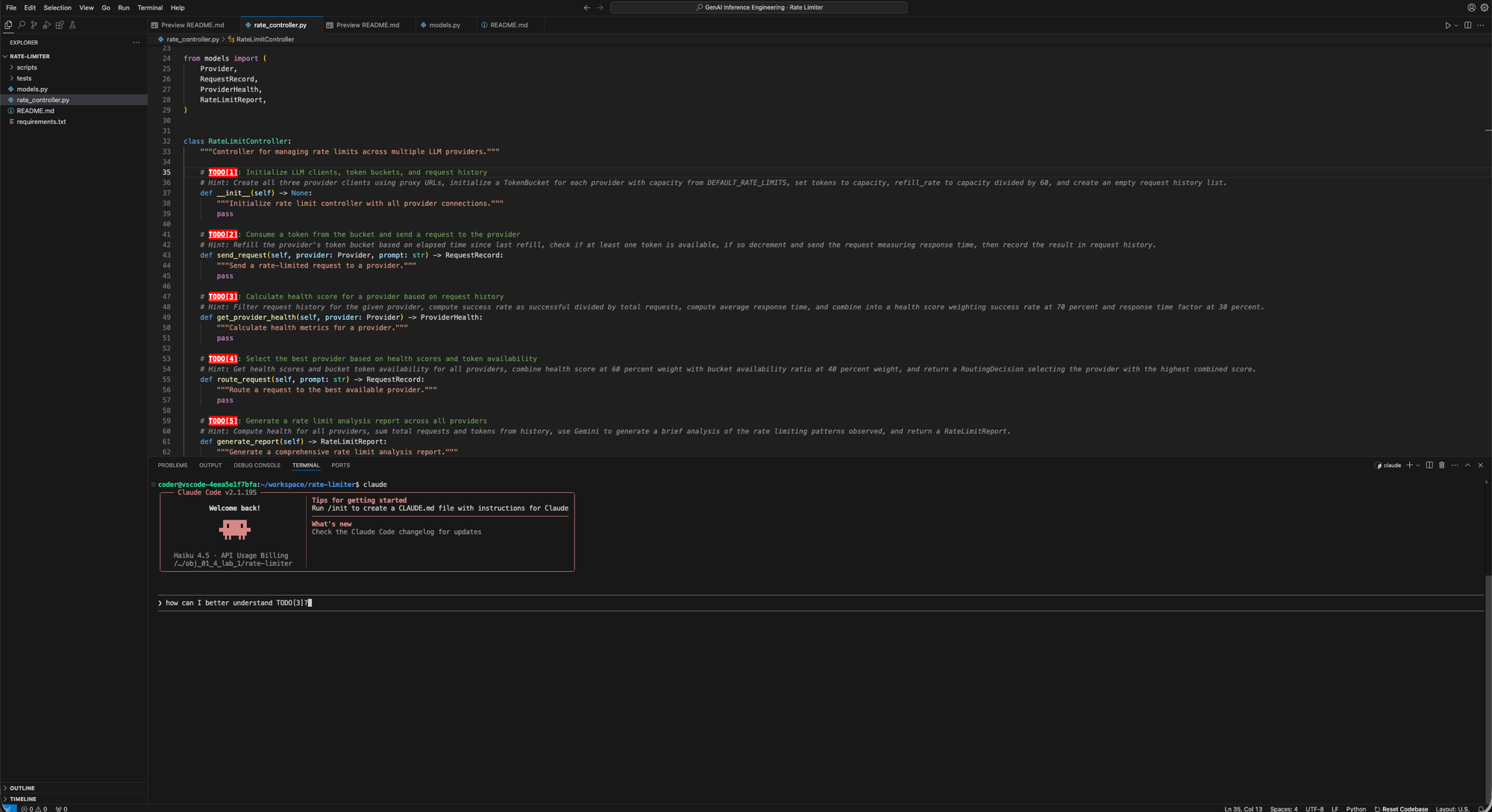Image resolution: width=1492 pixels, height=812 pixels.
Task: Click the notifications bell in status bar
Action: (1480, 808)
